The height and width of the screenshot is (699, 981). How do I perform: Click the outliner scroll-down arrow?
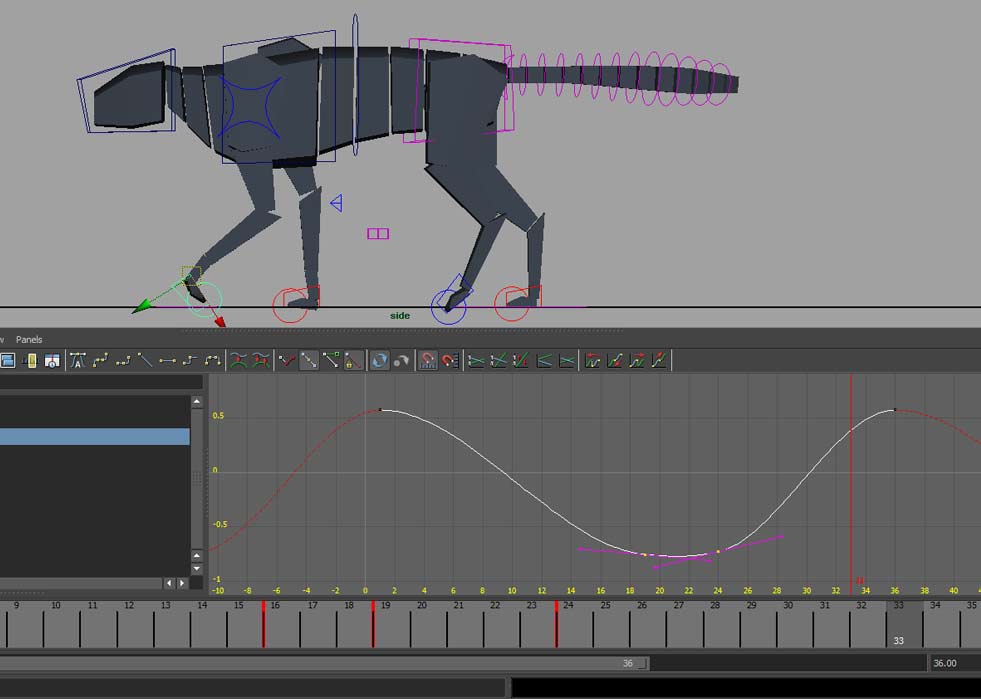point(196,569)
